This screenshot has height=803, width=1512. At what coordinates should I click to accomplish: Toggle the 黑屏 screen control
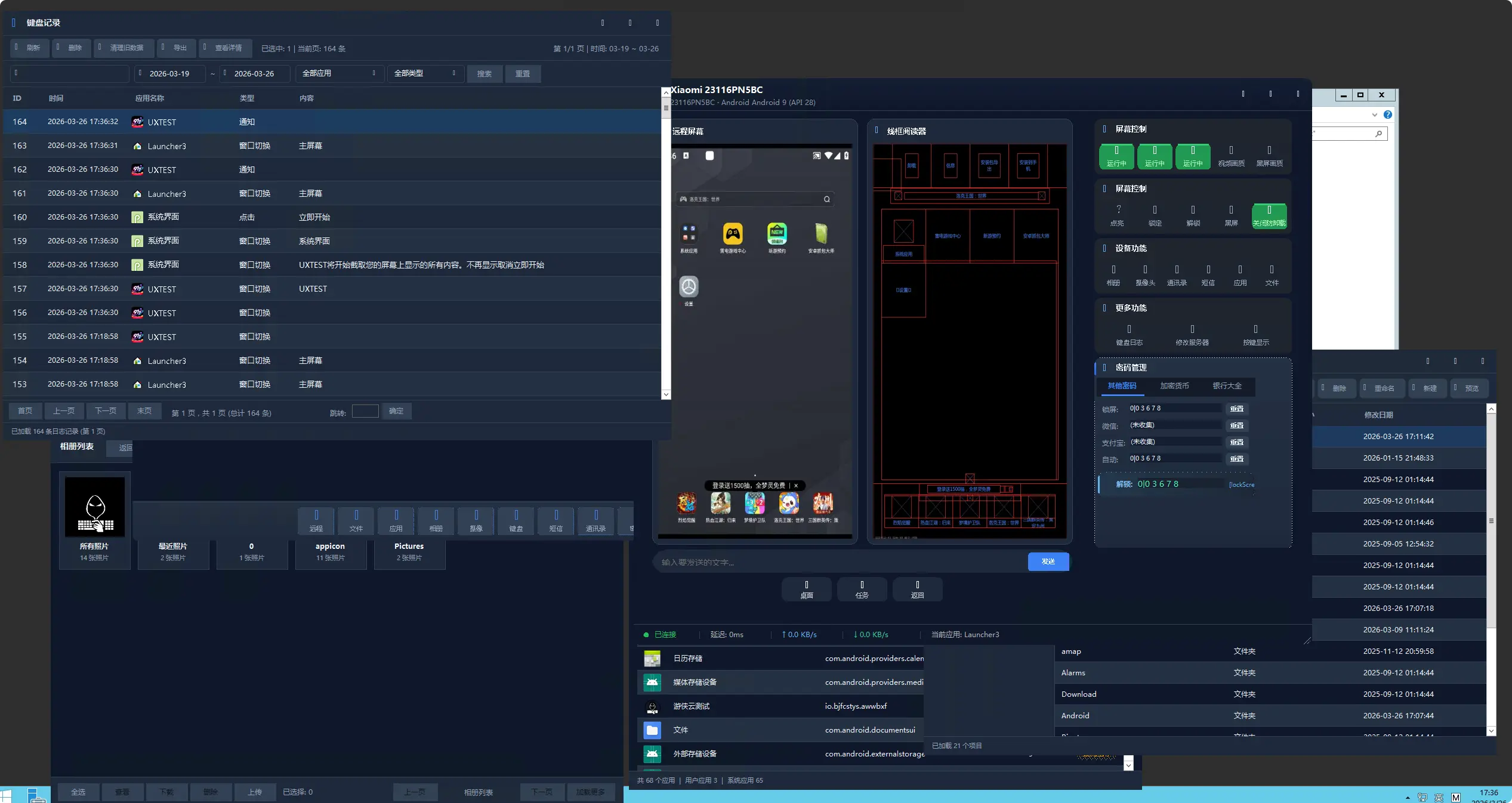pyautogui.click(x=1231, y=215)
